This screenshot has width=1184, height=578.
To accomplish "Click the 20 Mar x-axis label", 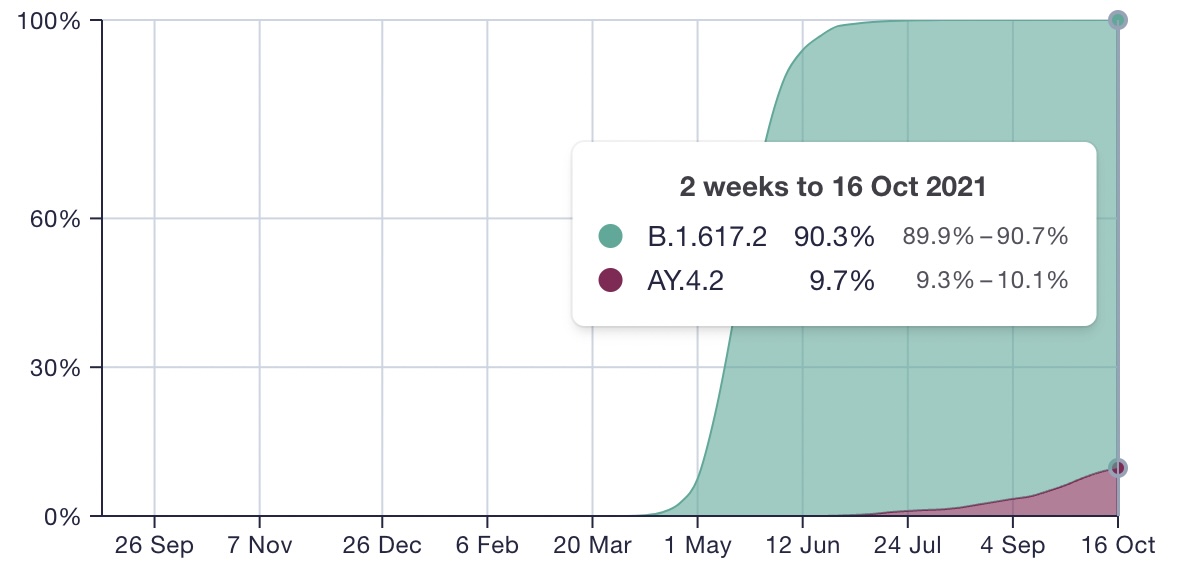I will [x=592, y=546].
